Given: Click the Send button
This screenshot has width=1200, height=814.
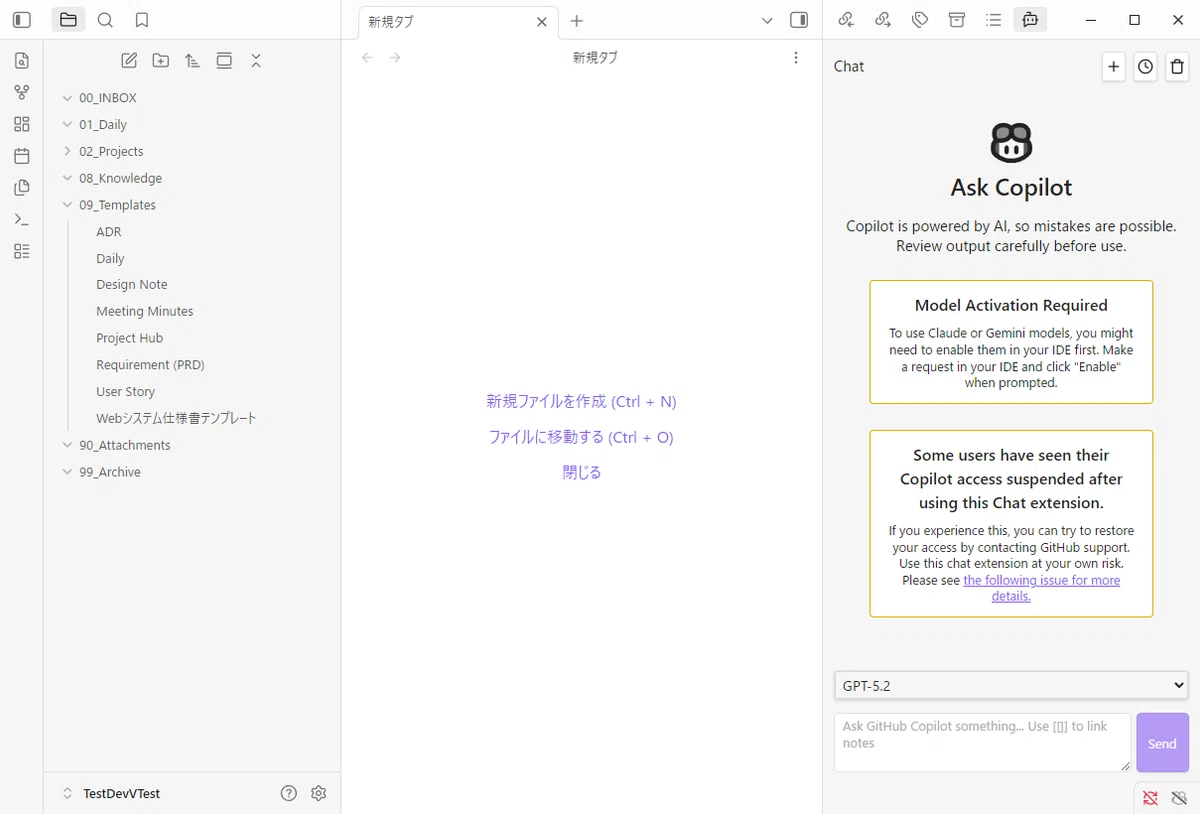Looking at the screenshot, I should coord(1162,743).
